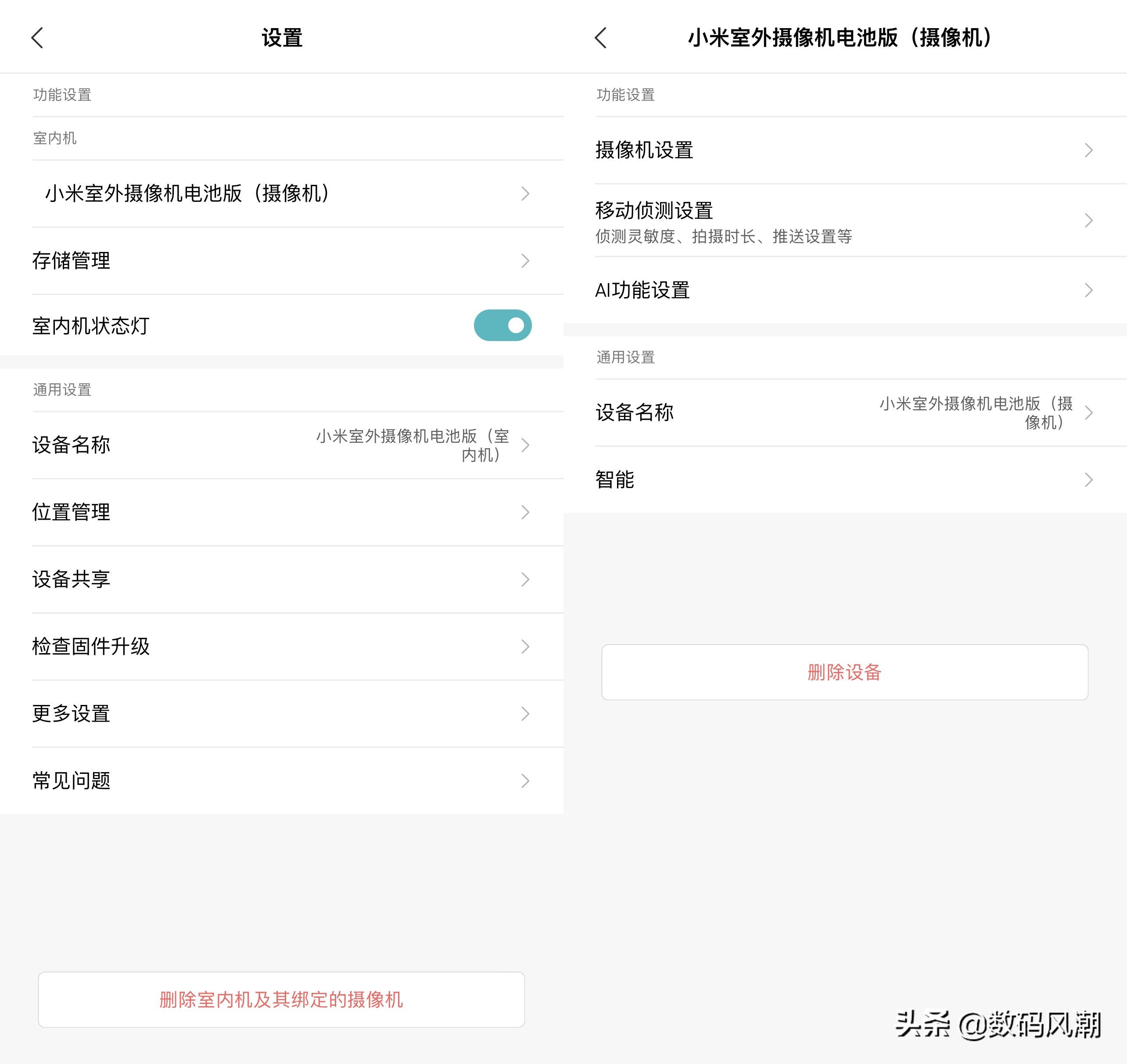The width and height of the screenshot is (1127, 1064).
Task: Tap the chevron next to 摄像机设置
Action: click(1088, 150)
